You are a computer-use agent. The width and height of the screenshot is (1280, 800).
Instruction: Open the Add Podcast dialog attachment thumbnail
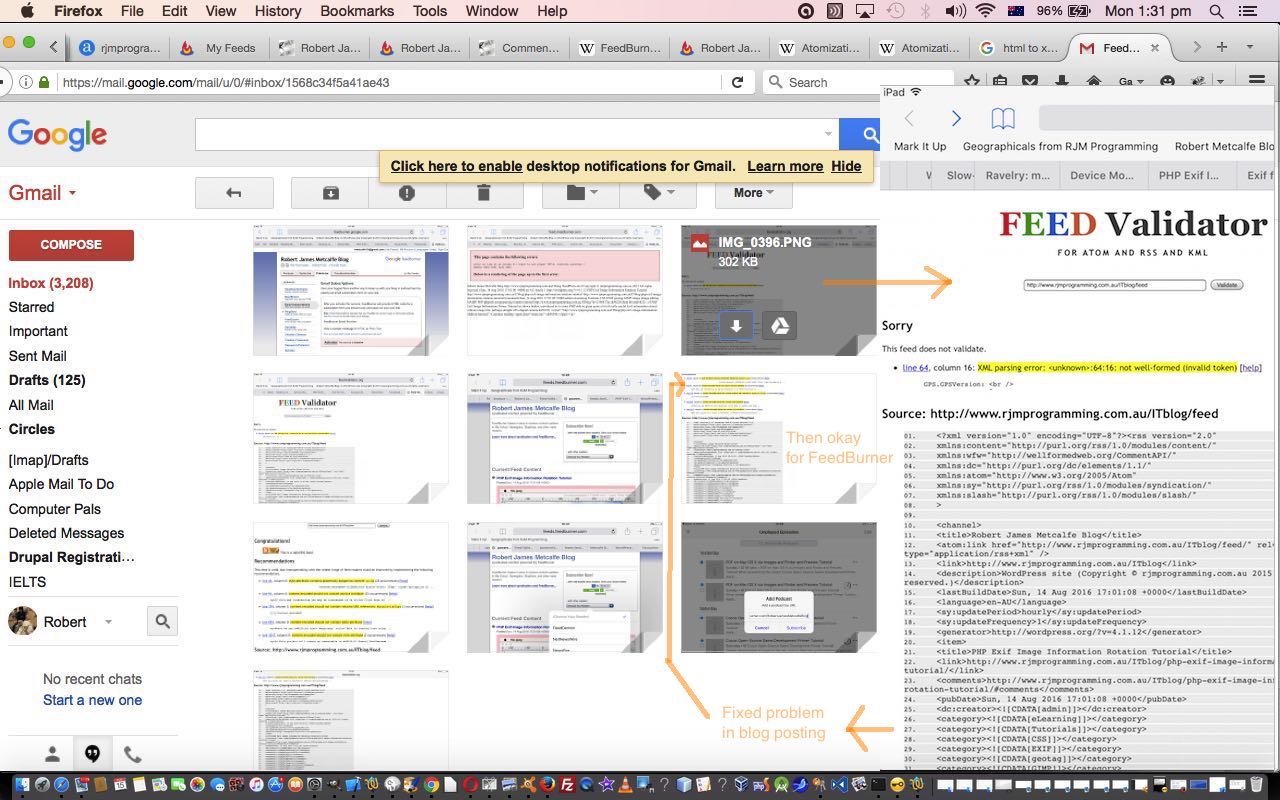(x=779, y=588)
